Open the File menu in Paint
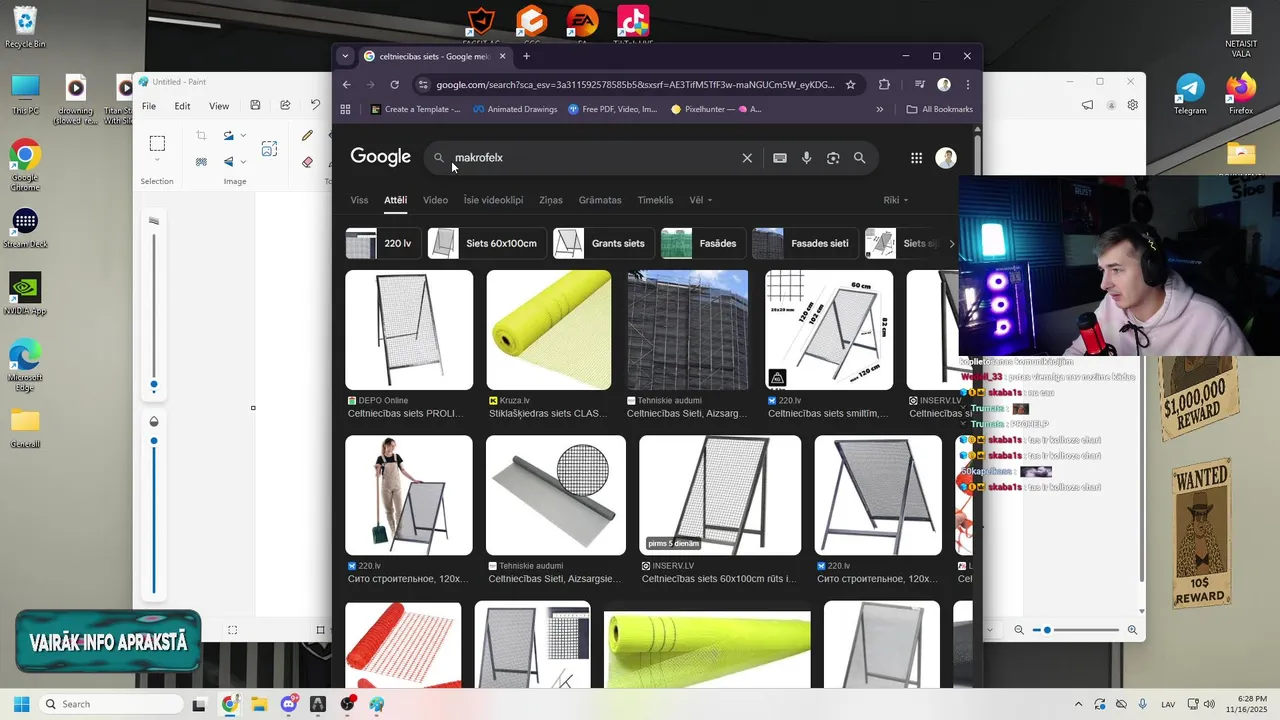This screenshot has height=720, width=1280. pos(149,106)
